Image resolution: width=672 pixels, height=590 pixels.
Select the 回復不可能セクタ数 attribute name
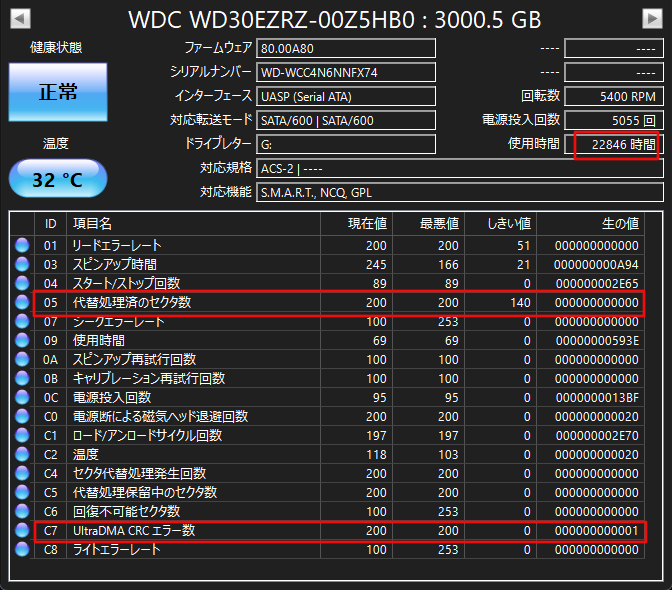click(x=126, y=511)
